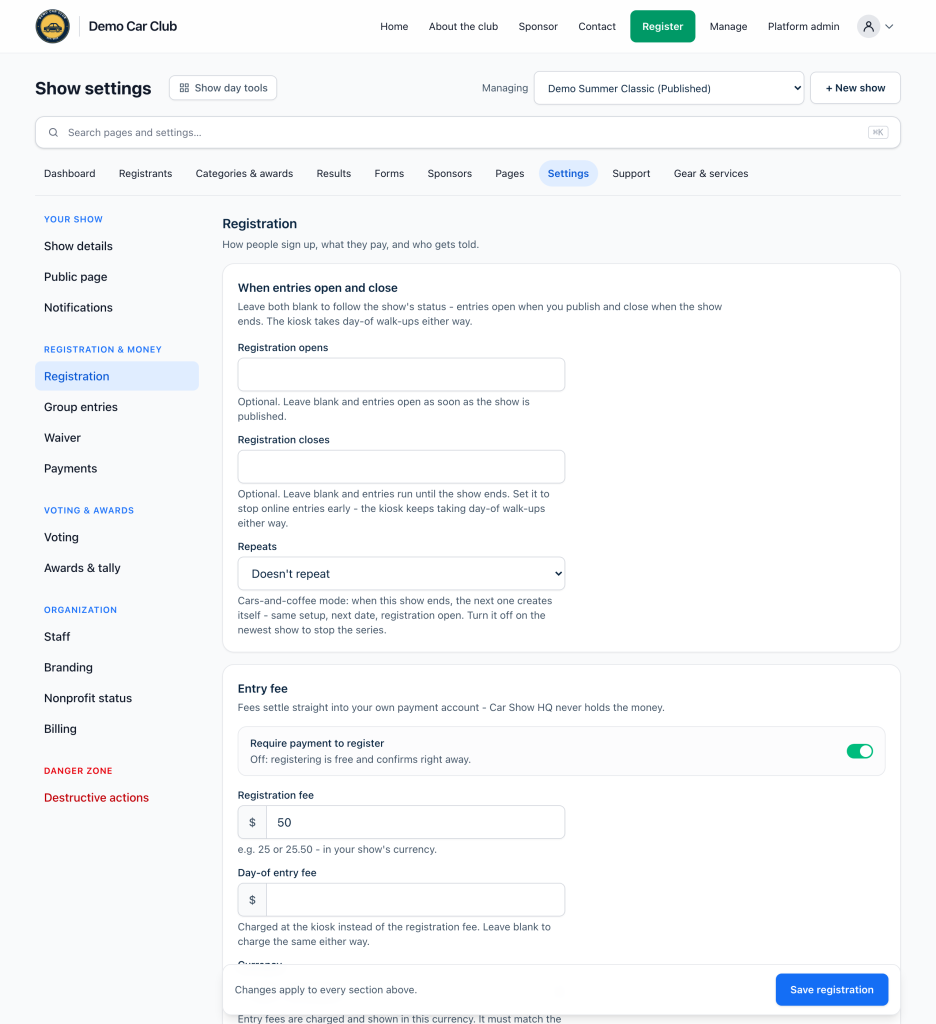Click the Registration opens input field

[401, 374]
